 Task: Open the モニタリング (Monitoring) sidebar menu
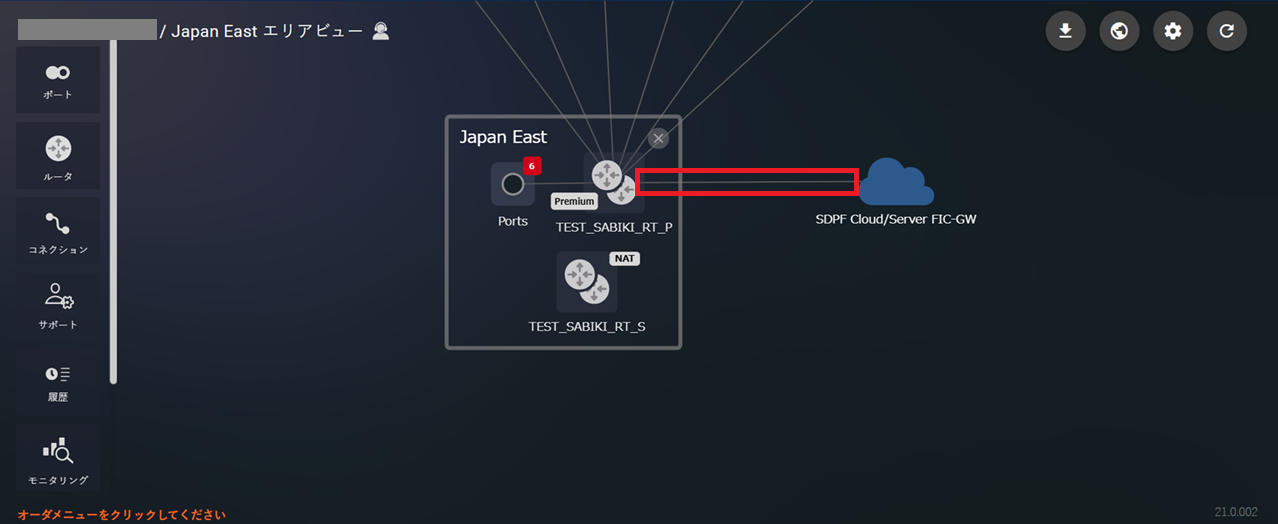tap(57, 457)
